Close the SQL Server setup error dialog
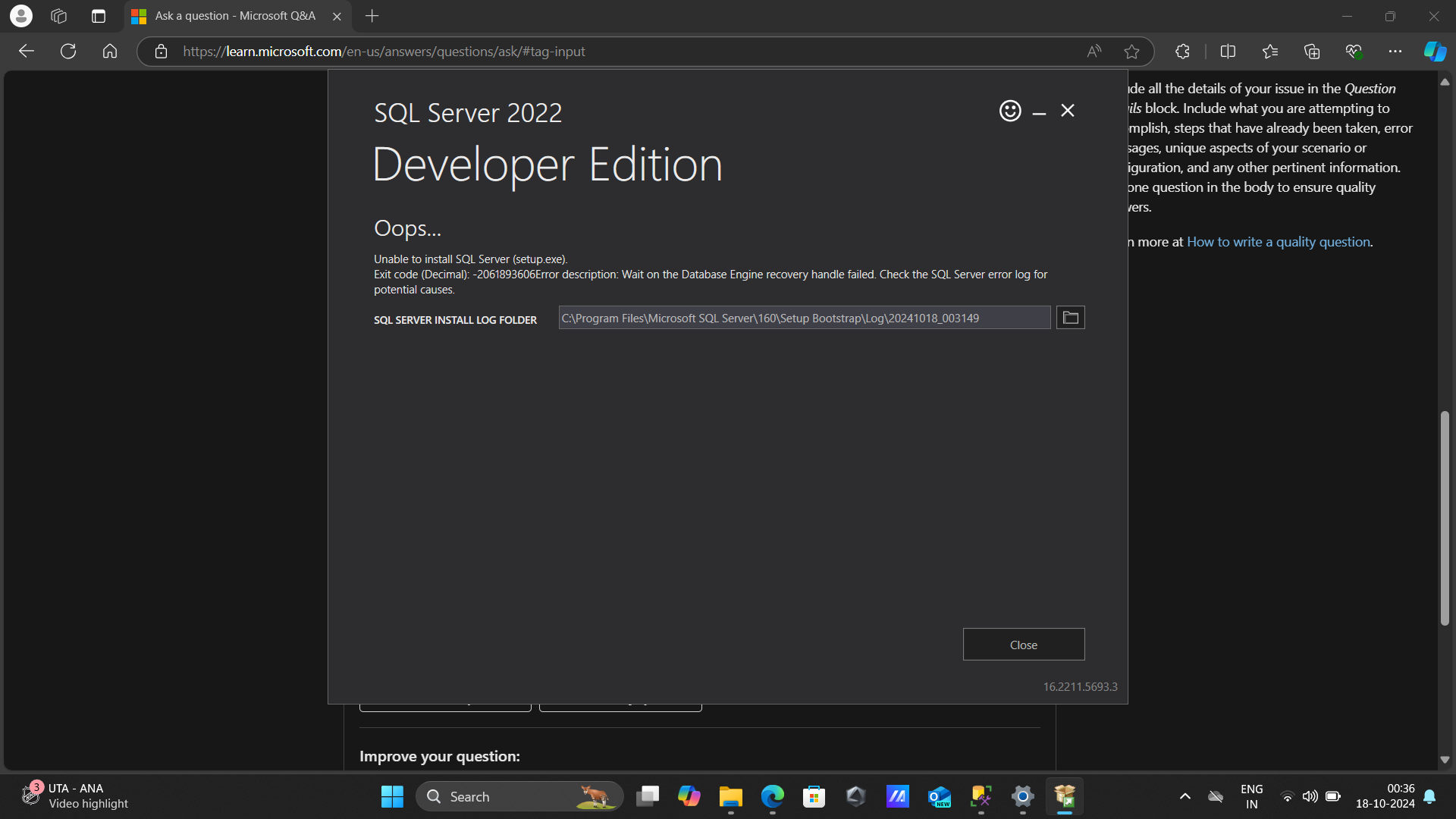The image size is (1456, 819). pyautogui.click(x=1023, y=645)
